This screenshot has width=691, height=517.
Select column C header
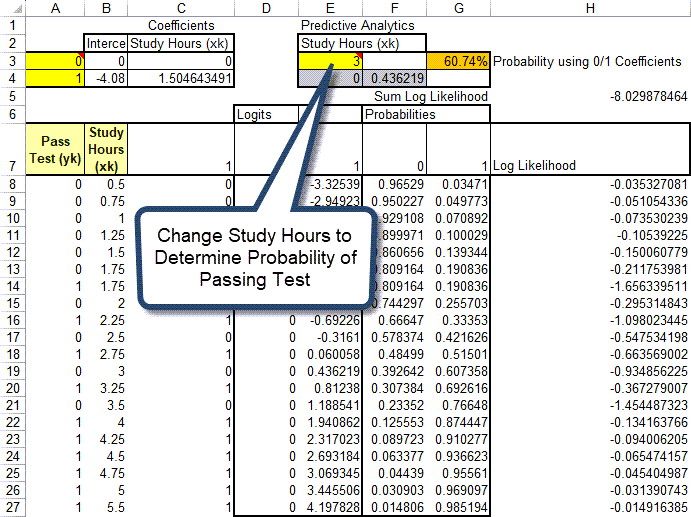click(x=181, y=8)
